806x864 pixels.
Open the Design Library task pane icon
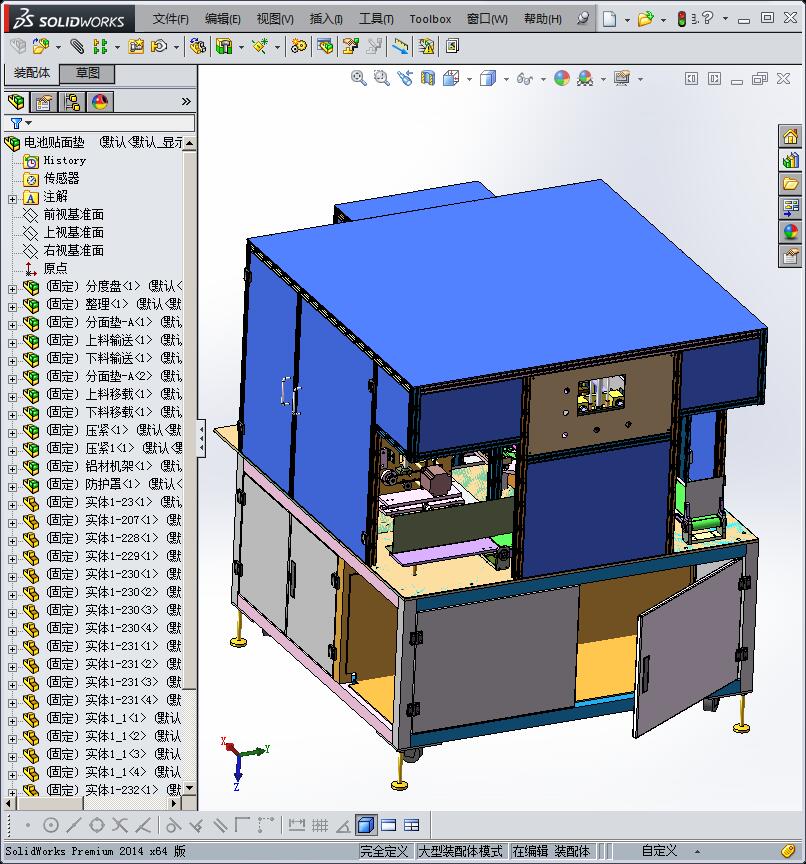click(x=790, y=160)
